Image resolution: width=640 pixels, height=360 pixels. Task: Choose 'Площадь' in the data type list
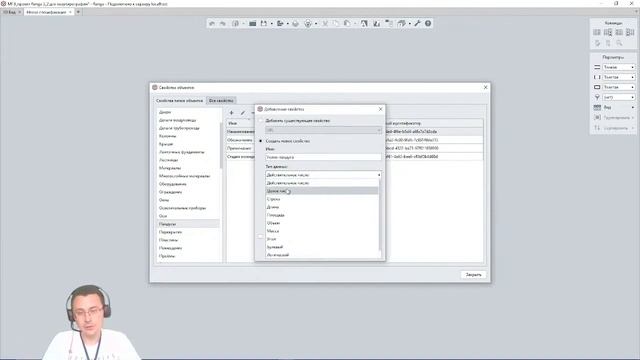[x=322, y=215]
